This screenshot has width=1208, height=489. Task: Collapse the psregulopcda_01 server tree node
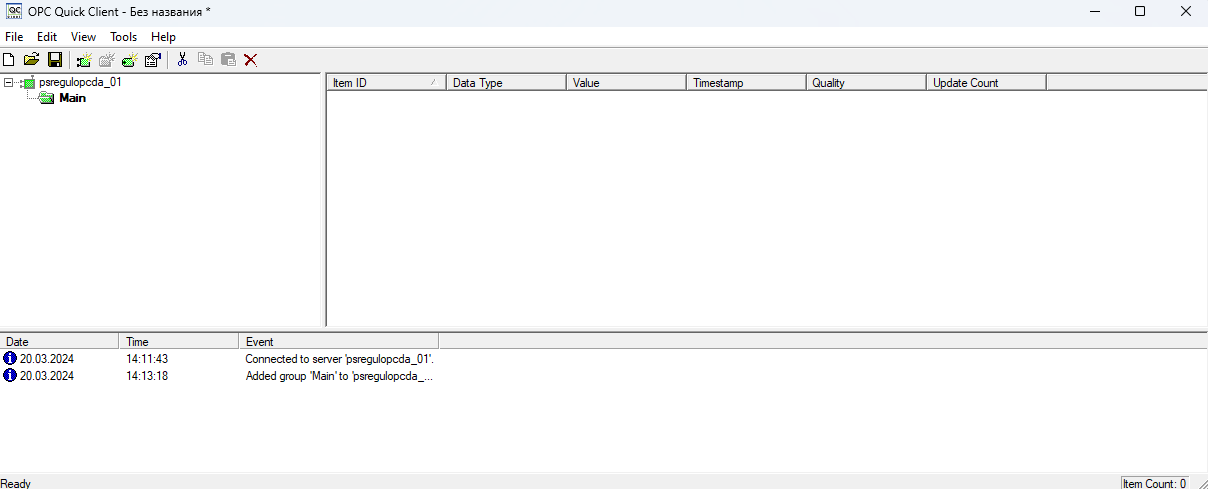(9, 83)
